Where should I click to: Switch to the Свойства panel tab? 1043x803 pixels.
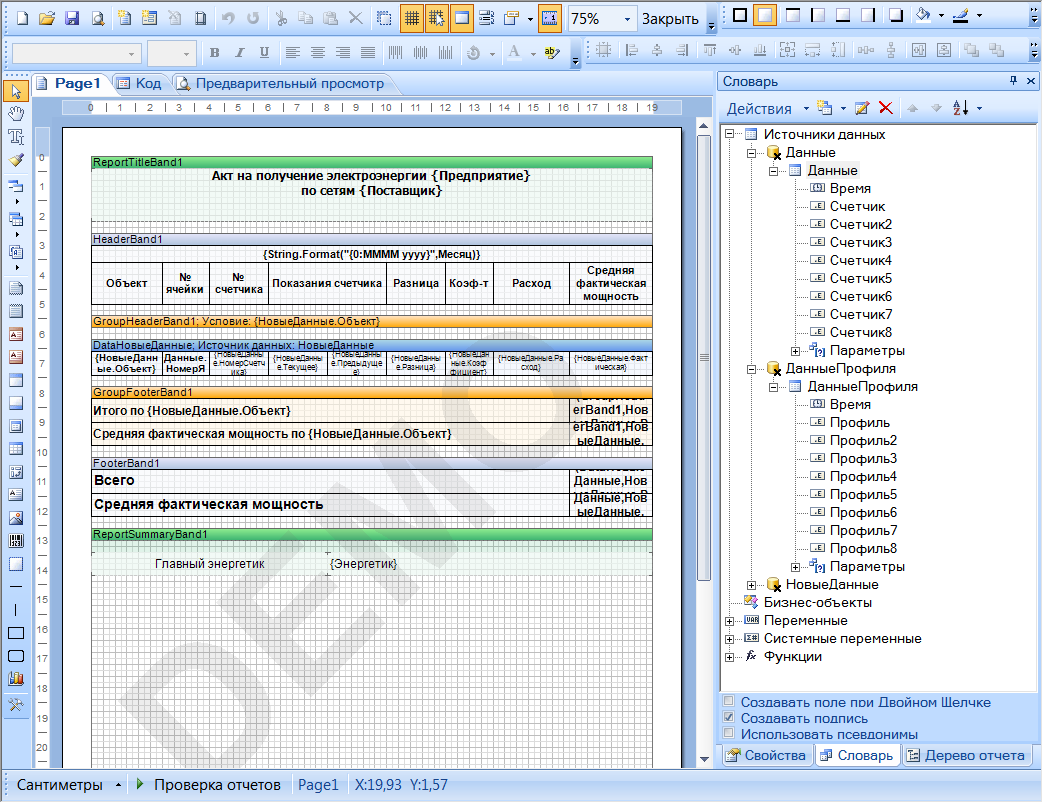click(x=766, y=756)
